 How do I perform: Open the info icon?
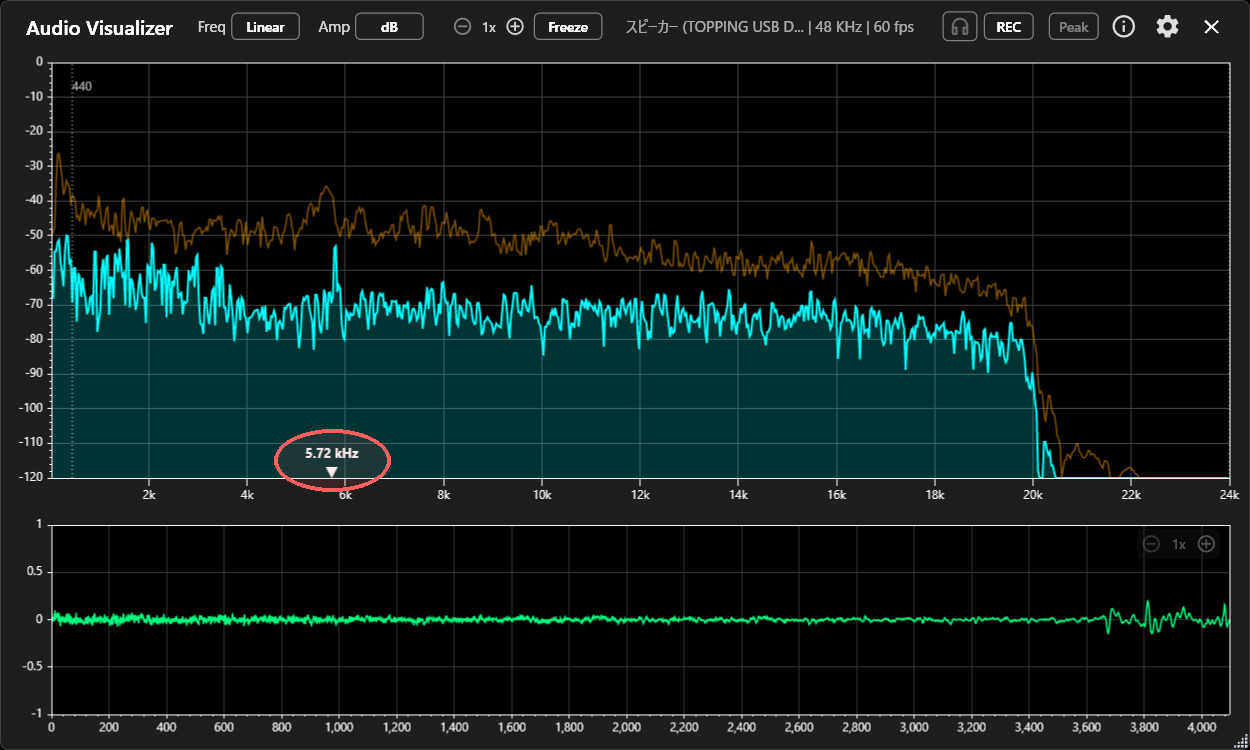1124,27
